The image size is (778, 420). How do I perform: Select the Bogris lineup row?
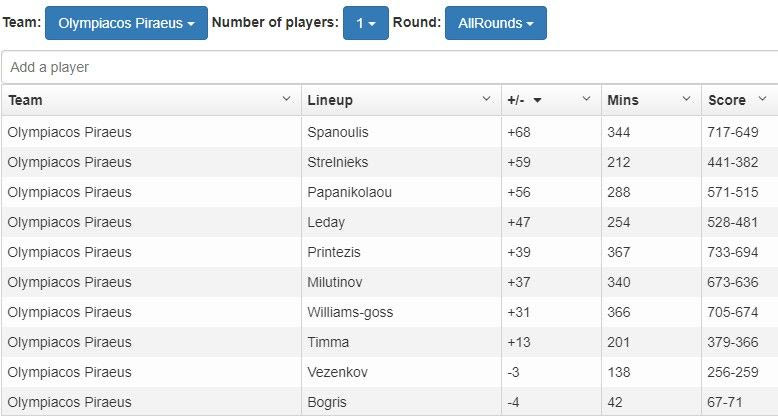point(327,402)
